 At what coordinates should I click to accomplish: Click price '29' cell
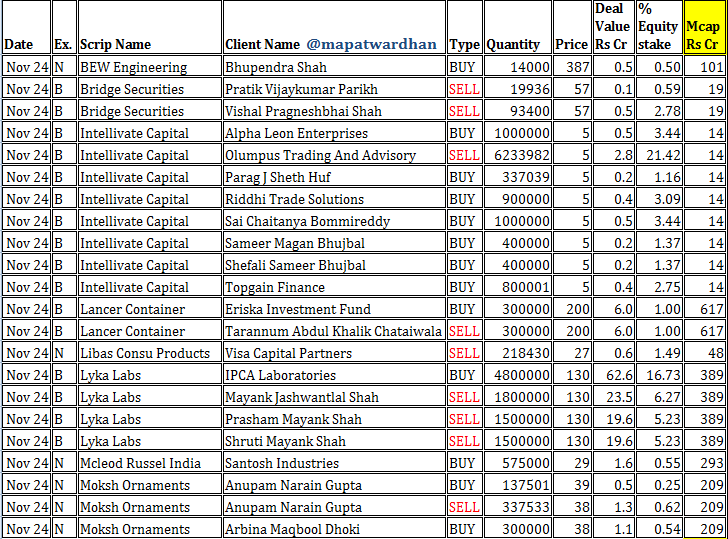[x=572, y=463]
